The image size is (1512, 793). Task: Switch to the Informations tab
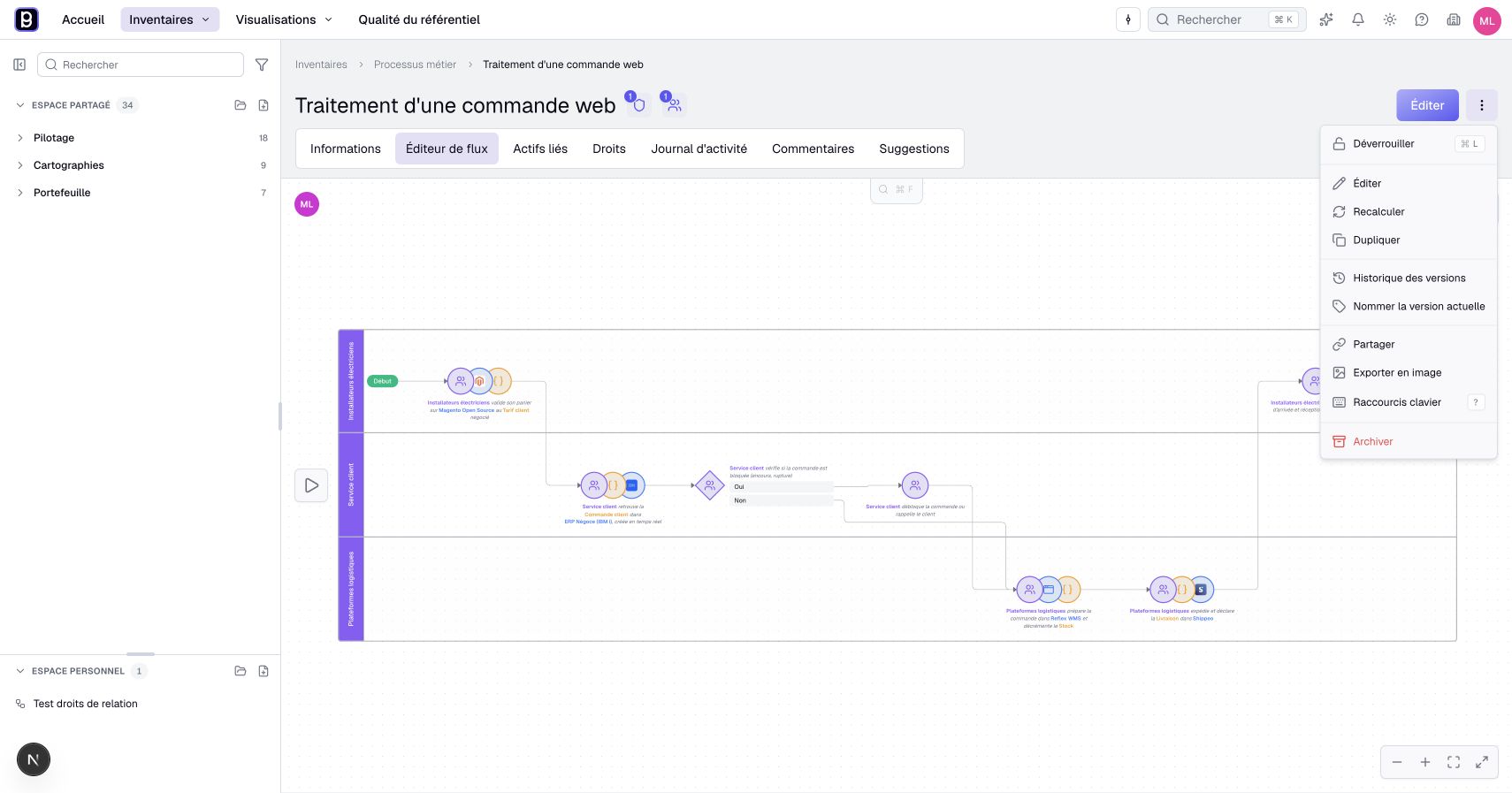click(346, 149)
